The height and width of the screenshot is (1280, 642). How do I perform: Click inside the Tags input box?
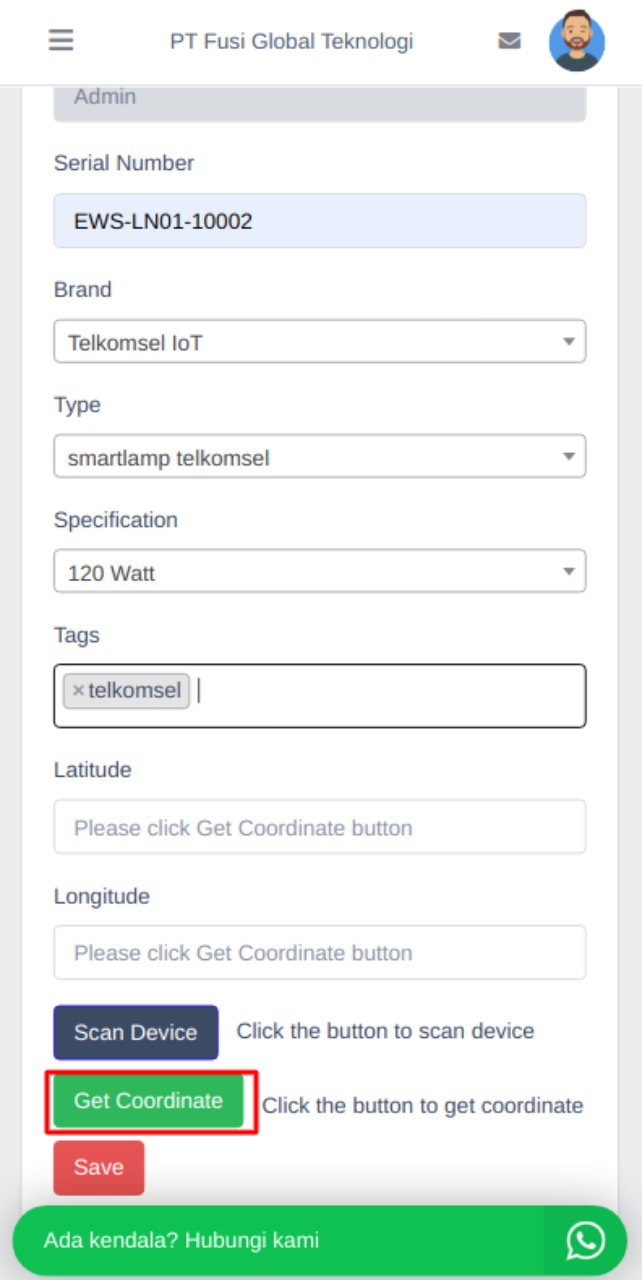390,695
